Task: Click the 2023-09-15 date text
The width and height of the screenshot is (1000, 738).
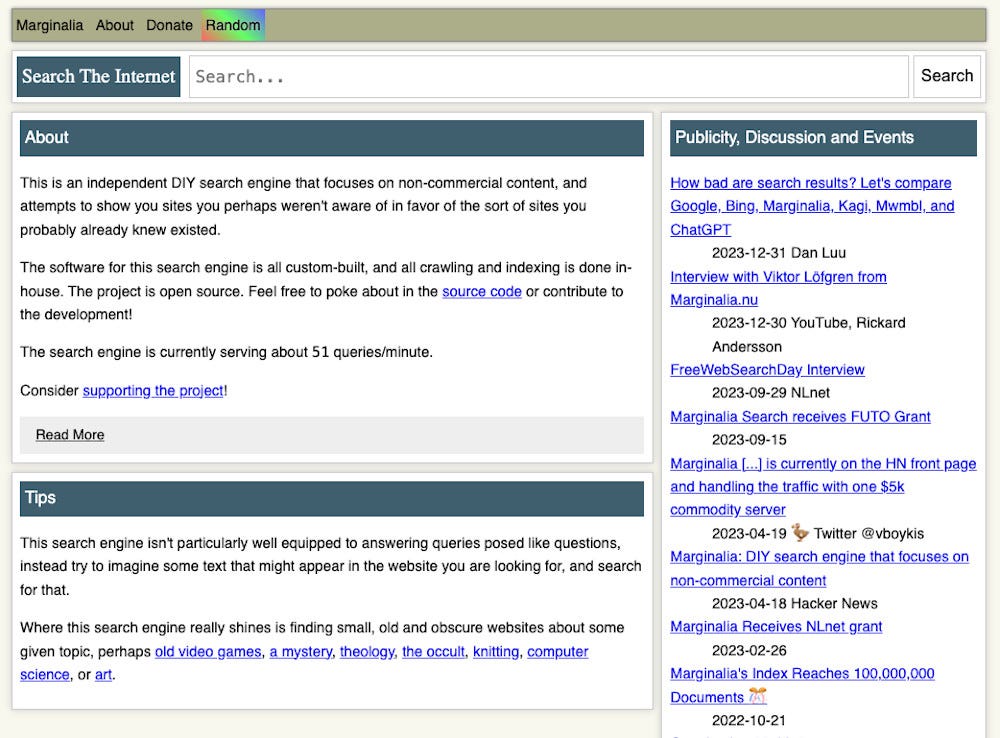Action: coord(749,440)
